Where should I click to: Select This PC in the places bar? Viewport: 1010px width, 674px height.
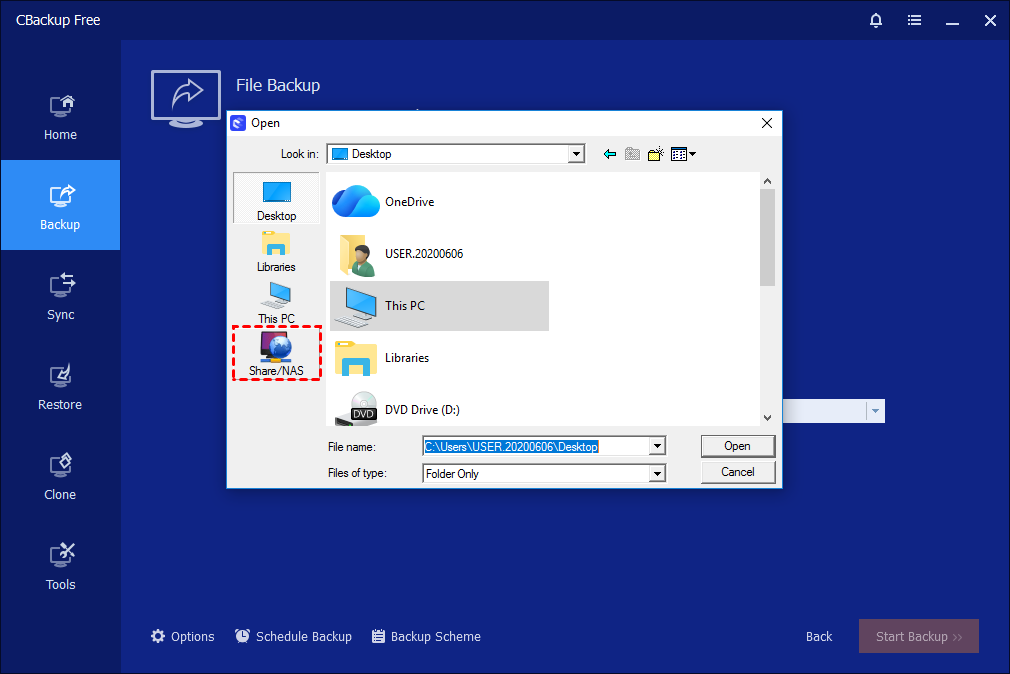[276, 303]
